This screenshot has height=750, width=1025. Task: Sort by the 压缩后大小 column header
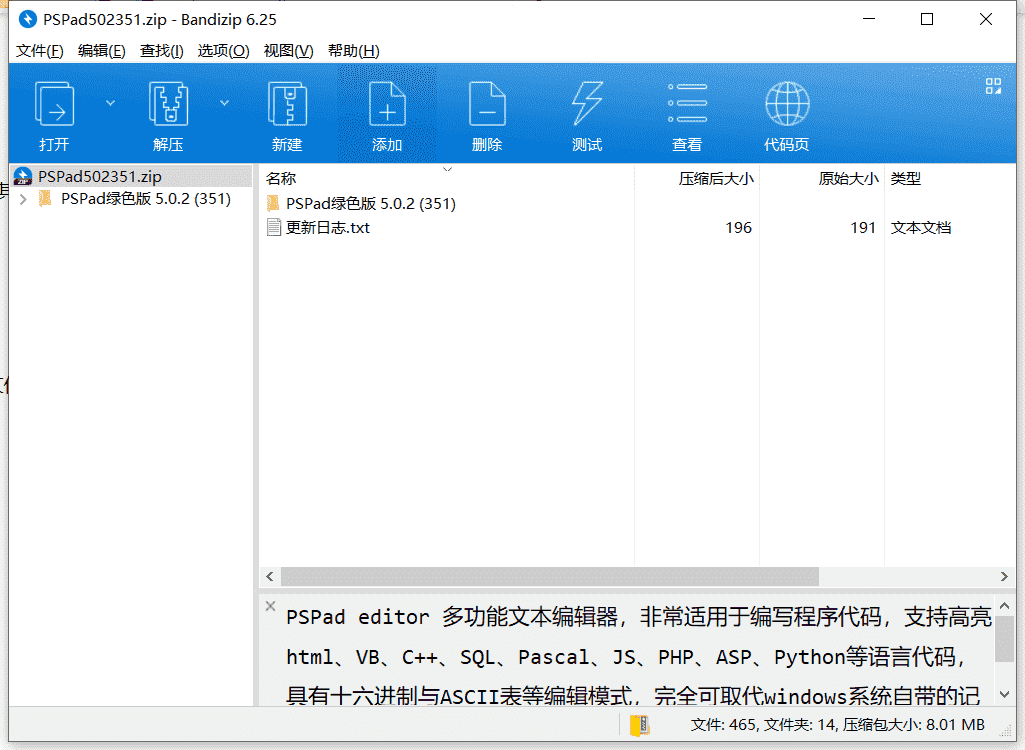pyautogui.click(x=697, y=179)
